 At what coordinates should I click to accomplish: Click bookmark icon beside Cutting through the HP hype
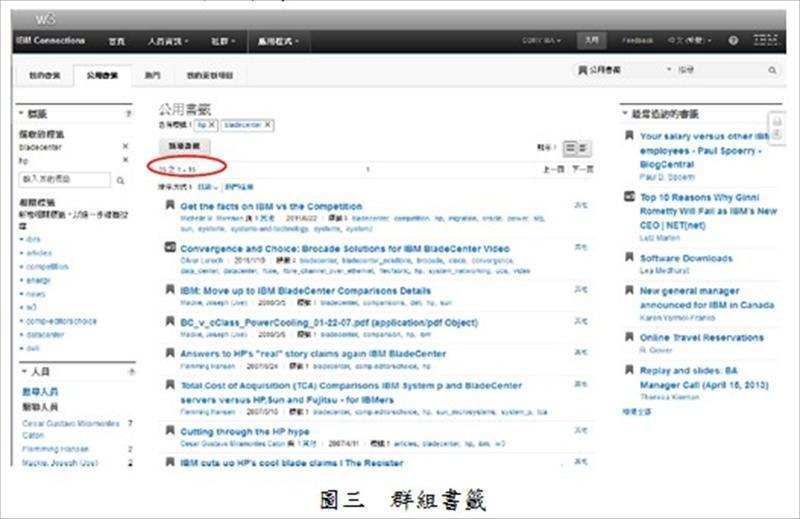[x=169, y=431]
